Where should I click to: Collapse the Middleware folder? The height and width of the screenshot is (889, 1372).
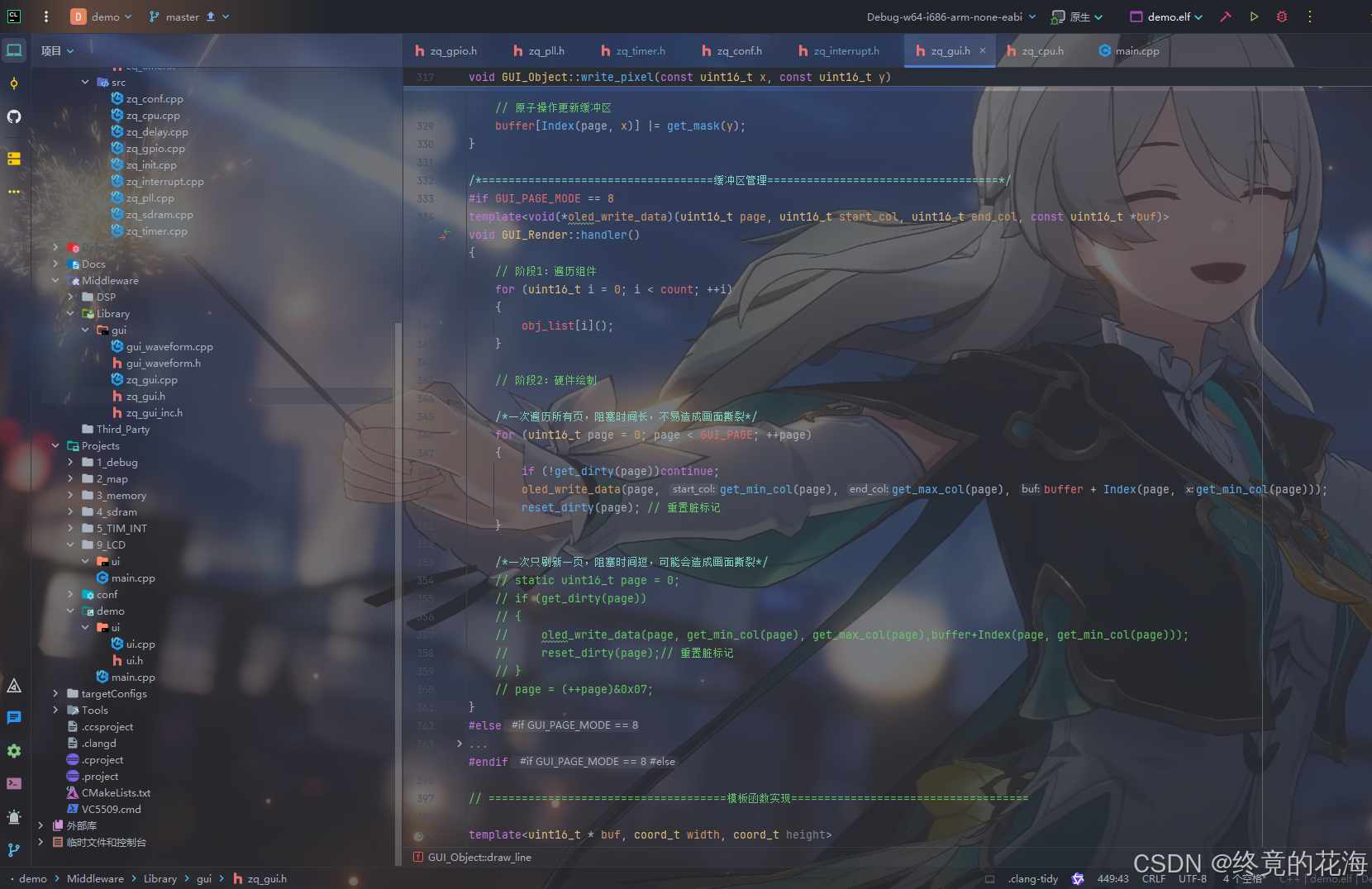[x=55, y=280]
